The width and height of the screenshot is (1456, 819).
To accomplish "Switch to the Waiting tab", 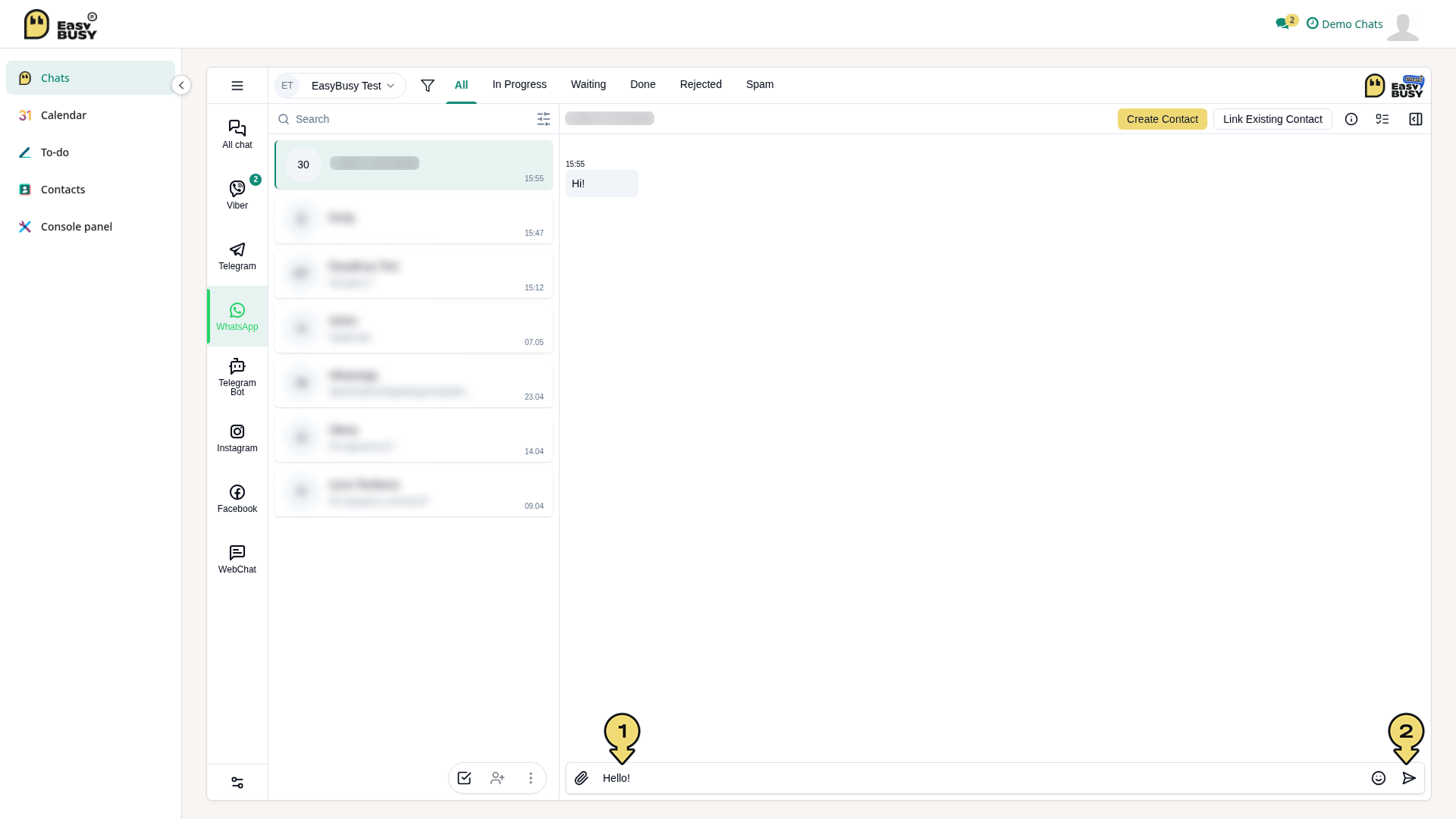I will tap(588, 84).
